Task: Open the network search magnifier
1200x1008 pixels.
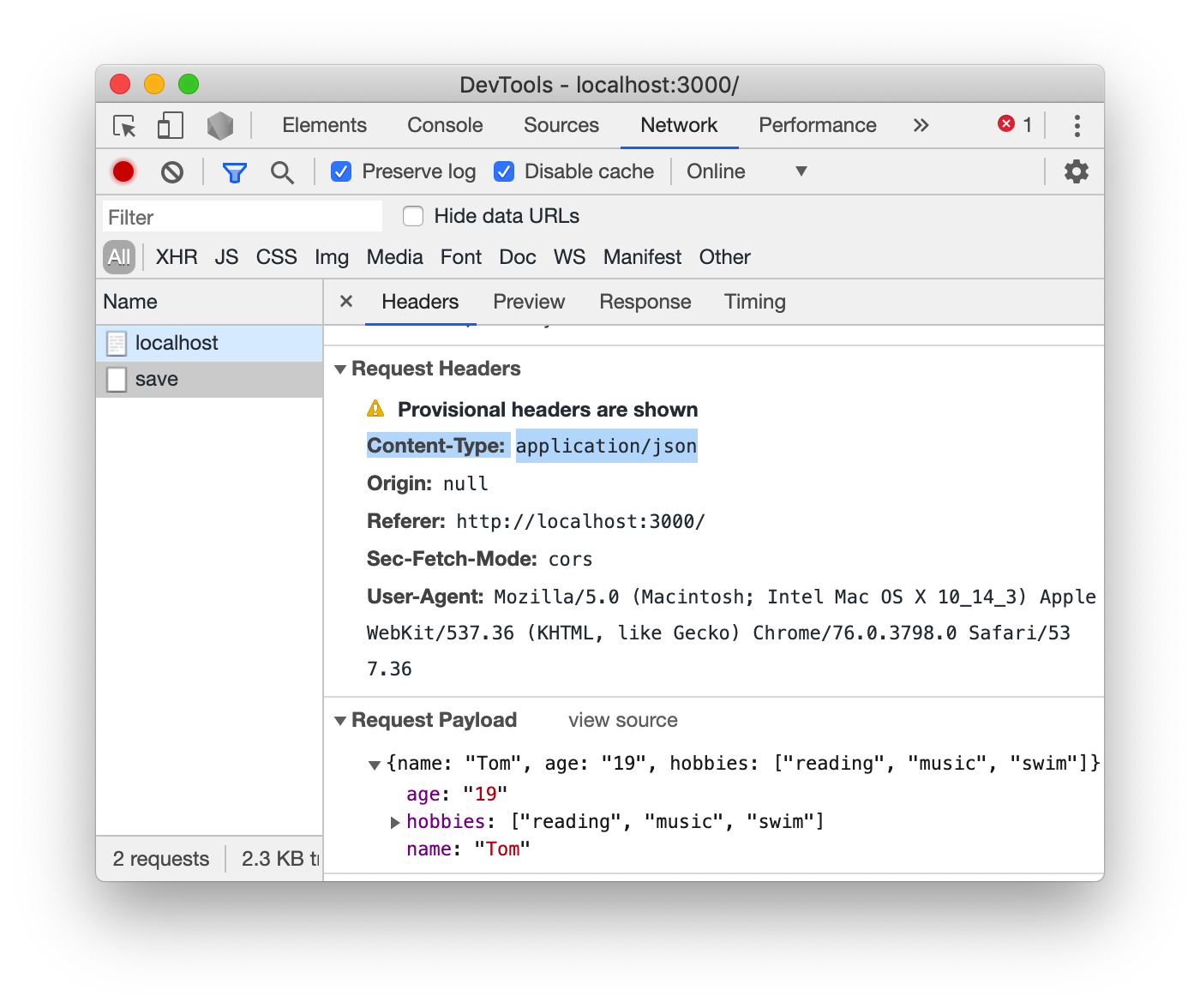Action: tap(282, 172)
